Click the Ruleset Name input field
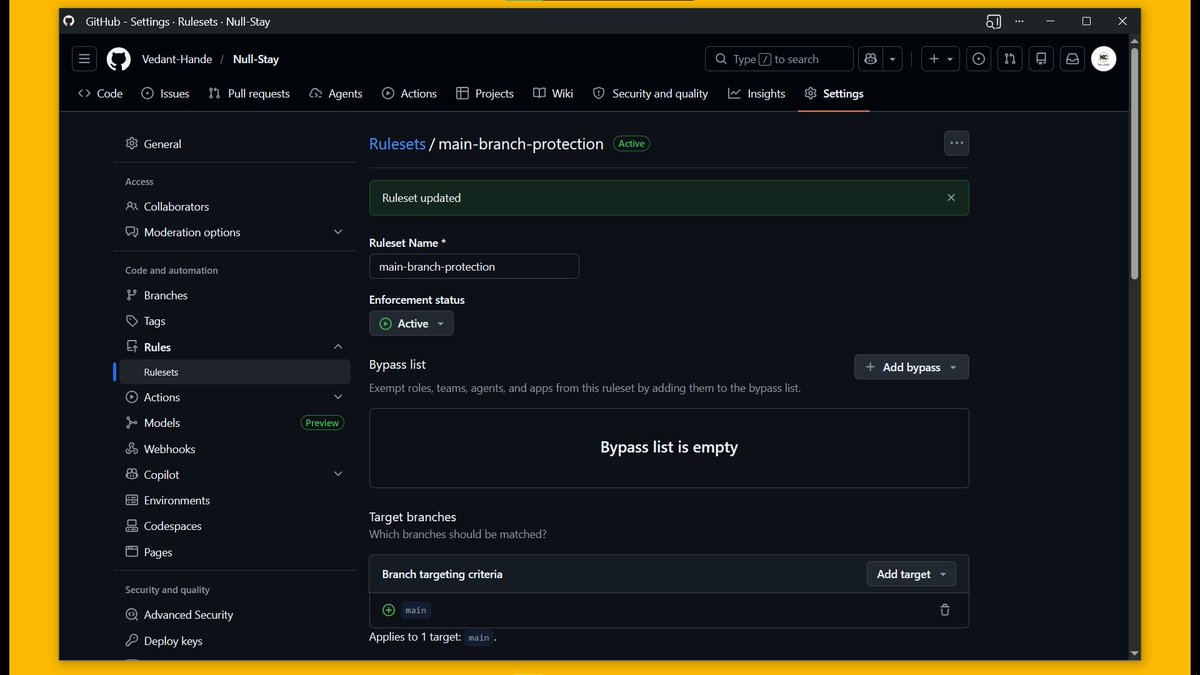Screen dimensions: 1200x675 (x=474, y=267)
